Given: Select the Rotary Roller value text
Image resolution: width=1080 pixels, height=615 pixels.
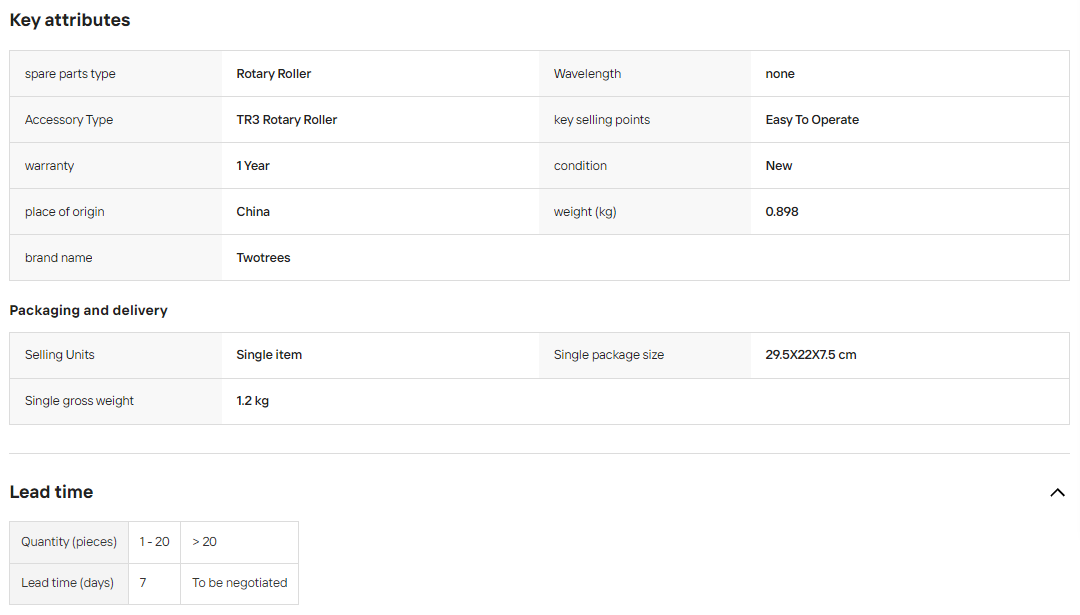Looking at the screenshot, I should coord(273,74).
